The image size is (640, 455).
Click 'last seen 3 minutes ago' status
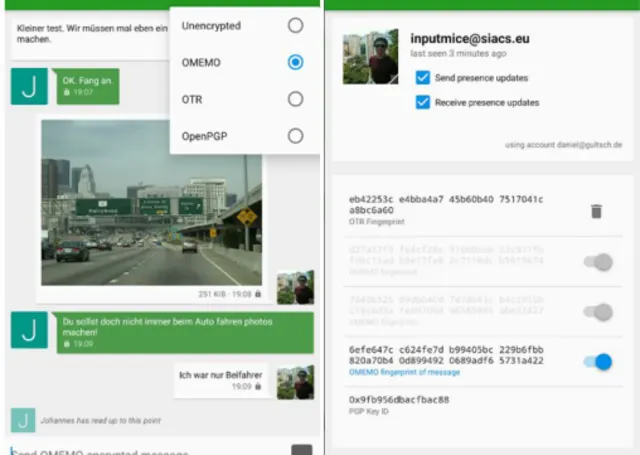point(458,53)
